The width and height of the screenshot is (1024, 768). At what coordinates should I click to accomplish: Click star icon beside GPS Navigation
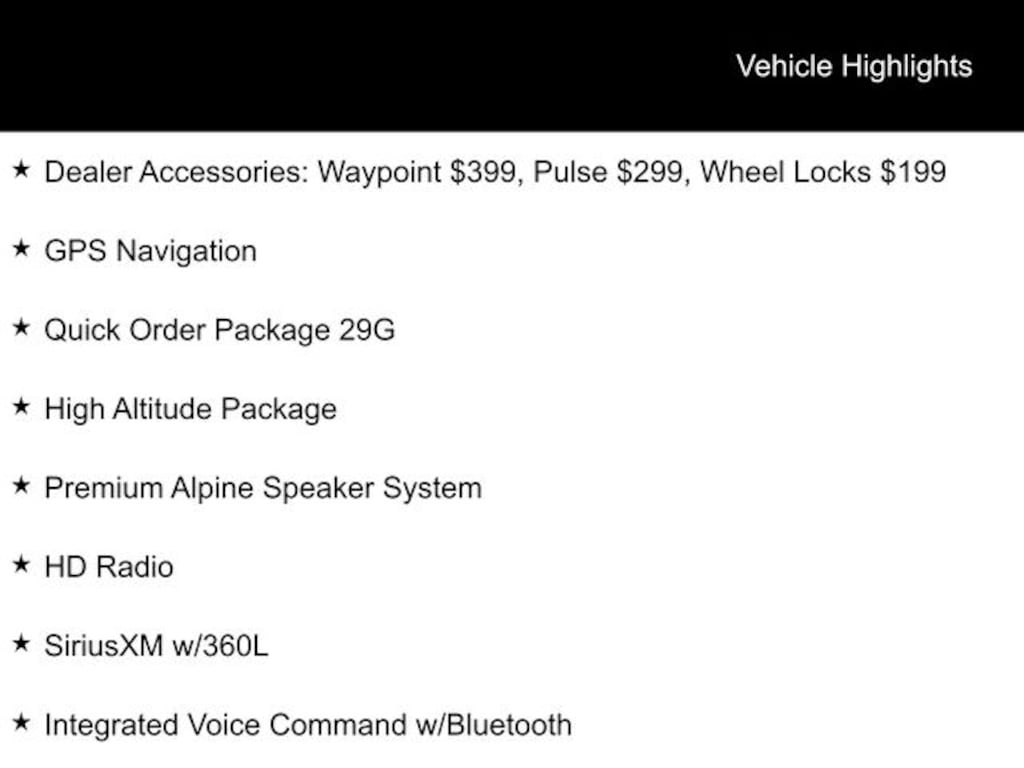point(22,249)
